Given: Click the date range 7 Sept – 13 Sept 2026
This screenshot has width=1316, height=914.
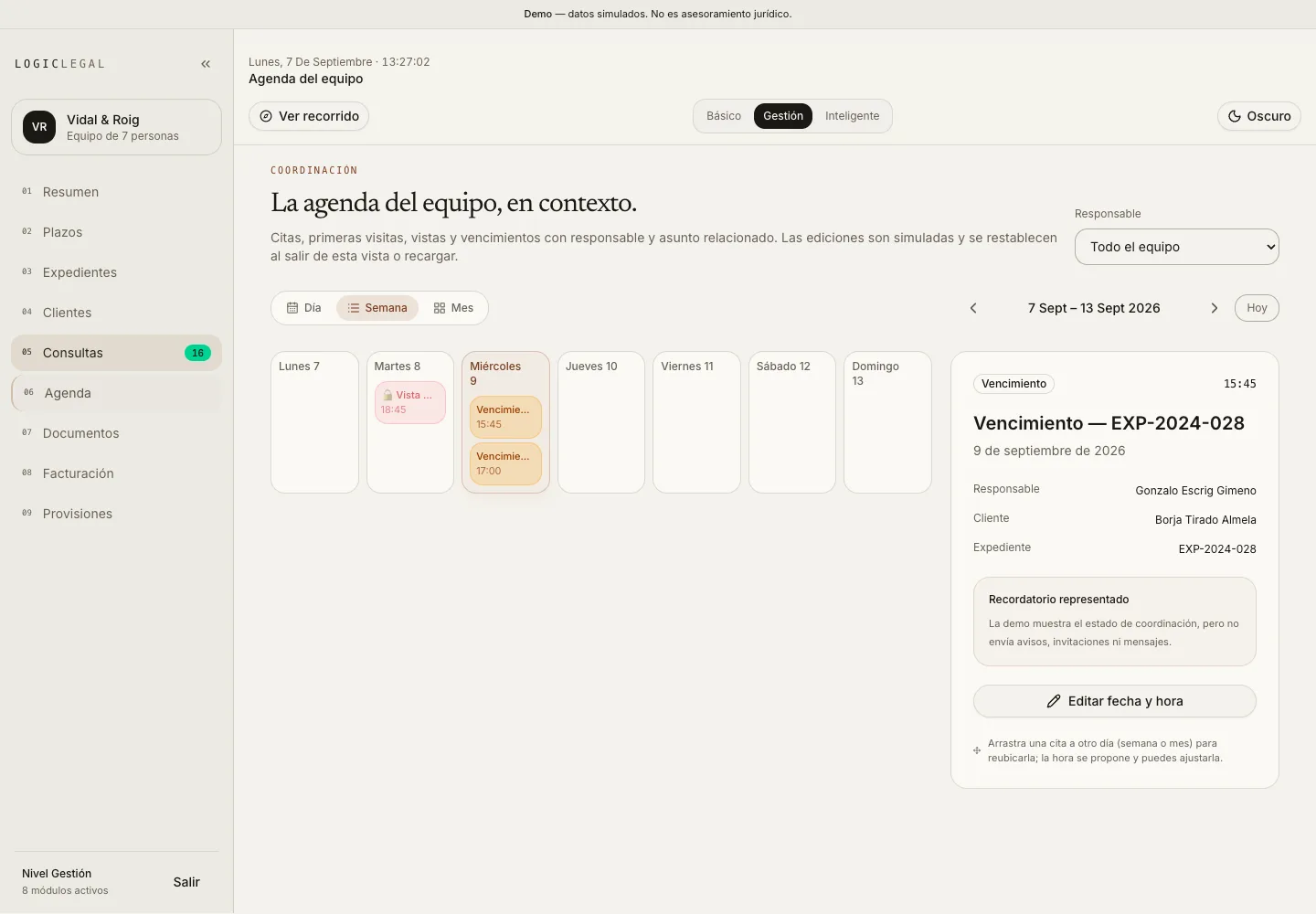Looking at the screenshot, I should [x=1094, y=308].
